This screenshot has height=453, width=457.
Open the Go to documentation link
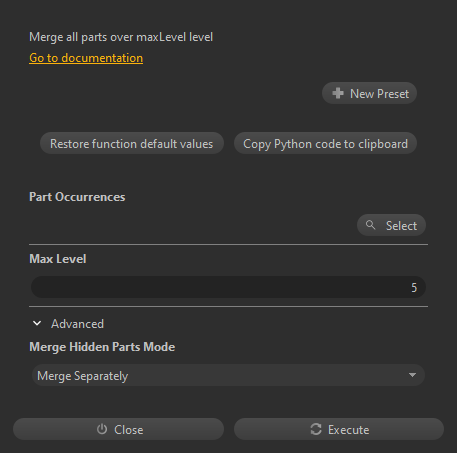[86, 58]
